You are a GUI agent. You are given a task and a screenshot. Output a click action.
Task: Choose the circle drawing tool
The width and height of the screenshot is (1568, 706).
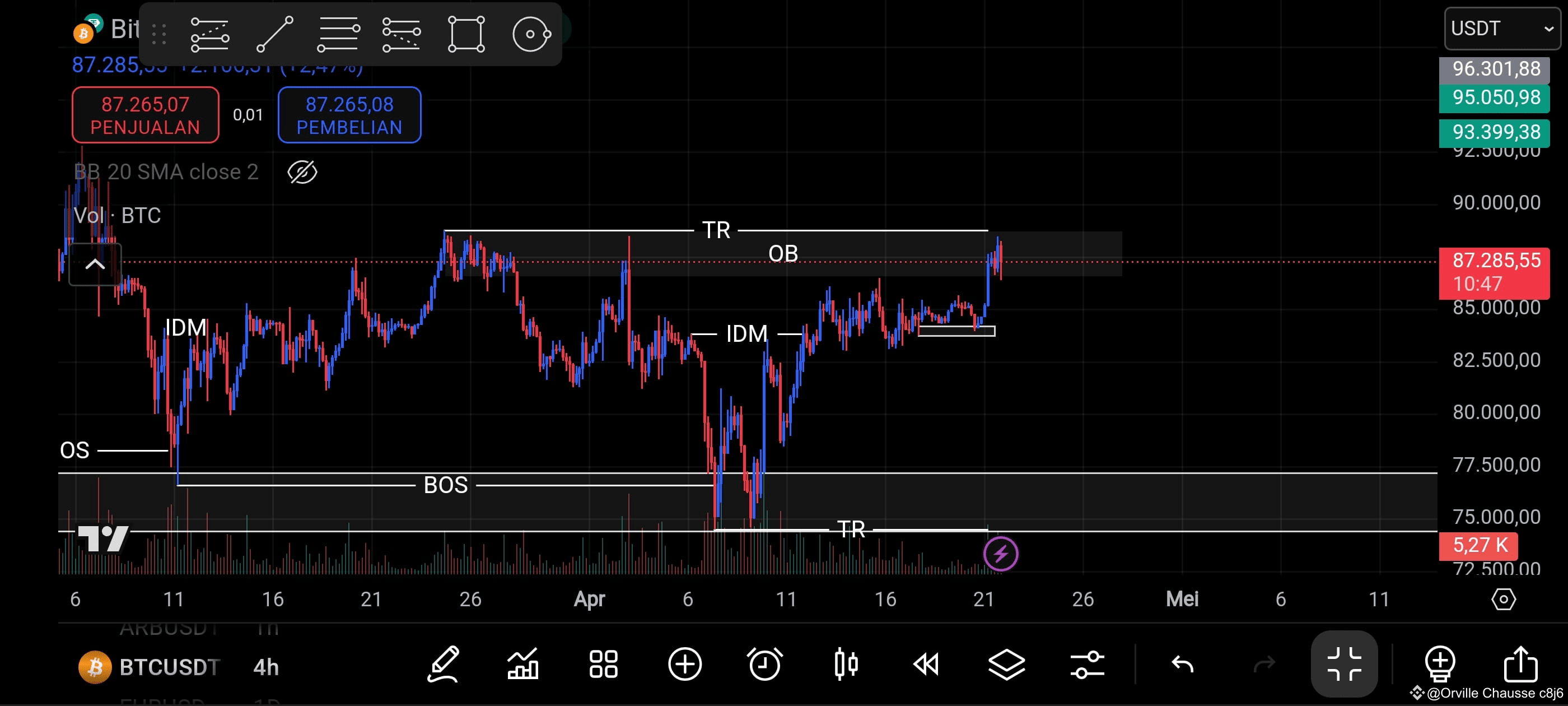click(x=531, y=34)
